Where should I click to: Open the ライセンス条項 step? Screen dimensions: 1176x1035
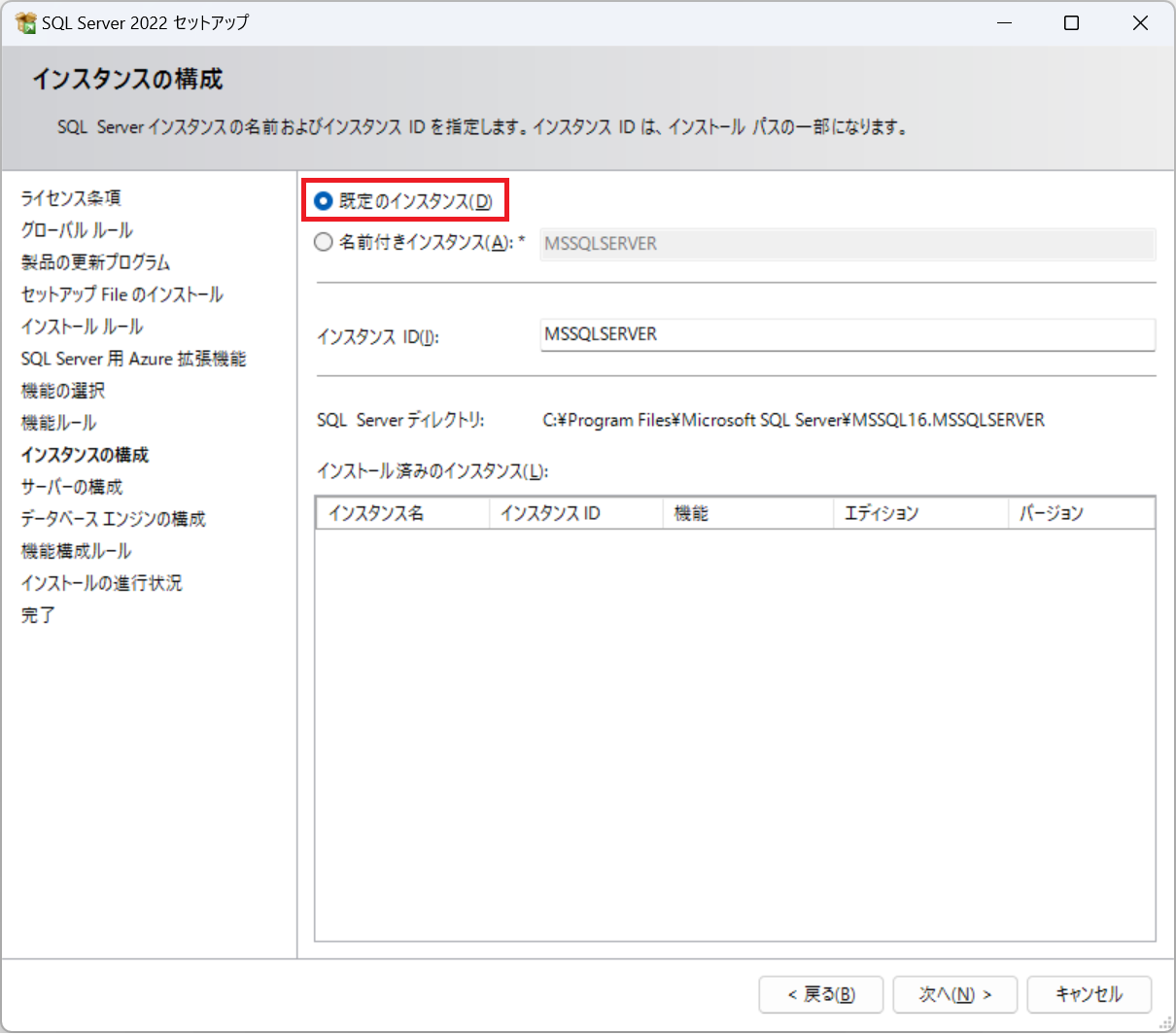[71, 198]
